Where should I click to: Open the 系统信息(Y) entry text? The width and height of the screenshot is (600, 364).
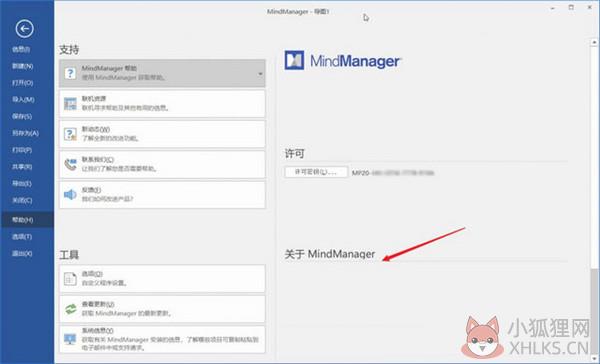(x=98, y=330)
